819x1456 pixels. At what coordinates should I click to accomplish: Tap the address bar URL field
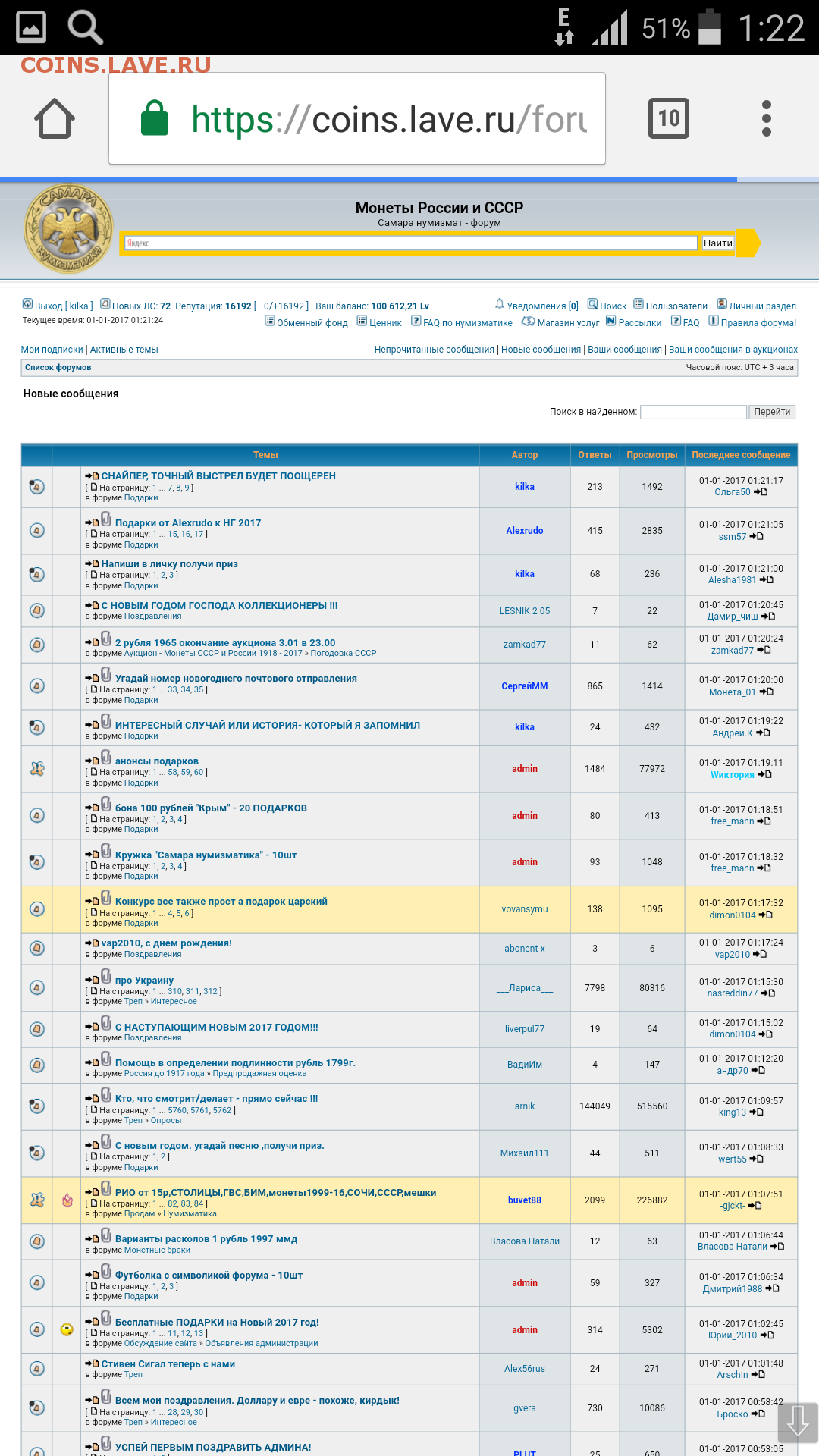tap(357, 118)
